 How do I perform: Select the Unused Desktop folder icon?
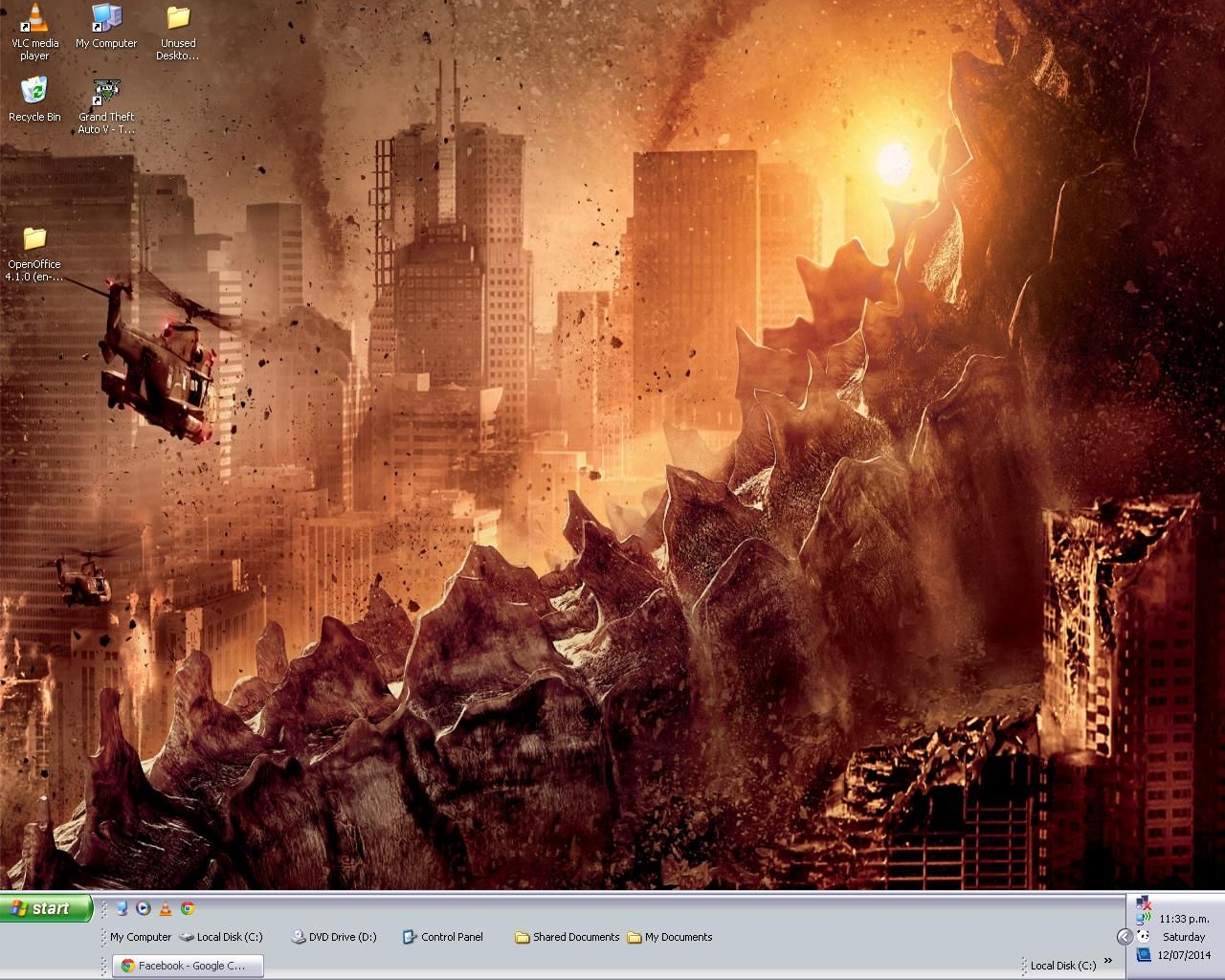pos(178,32)
